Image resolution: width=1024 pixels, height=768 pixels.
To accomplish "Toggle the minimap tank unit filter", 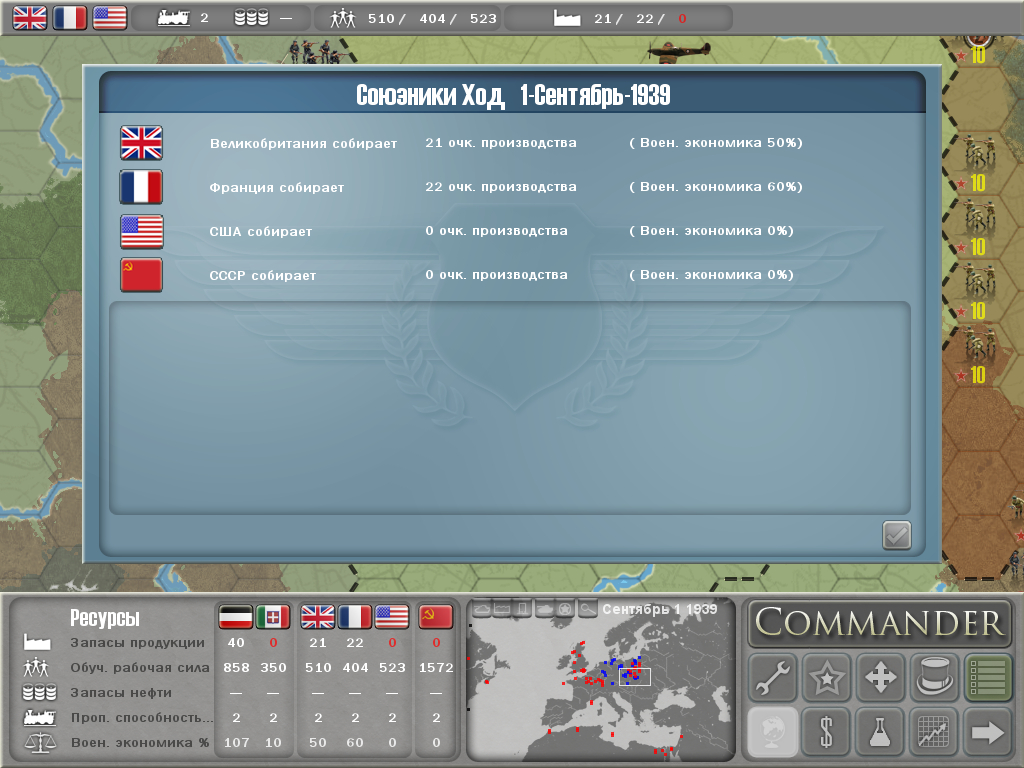I will 545,608.
